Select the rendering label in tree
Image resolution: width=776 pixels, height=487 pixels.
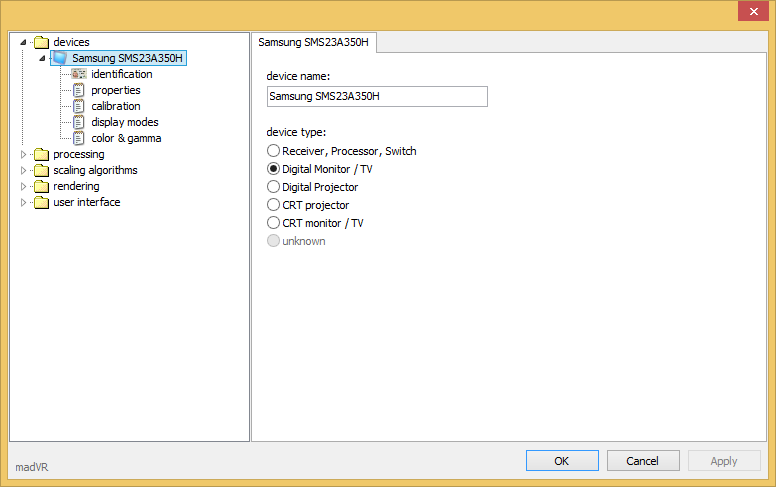click(x=76, y=187)
